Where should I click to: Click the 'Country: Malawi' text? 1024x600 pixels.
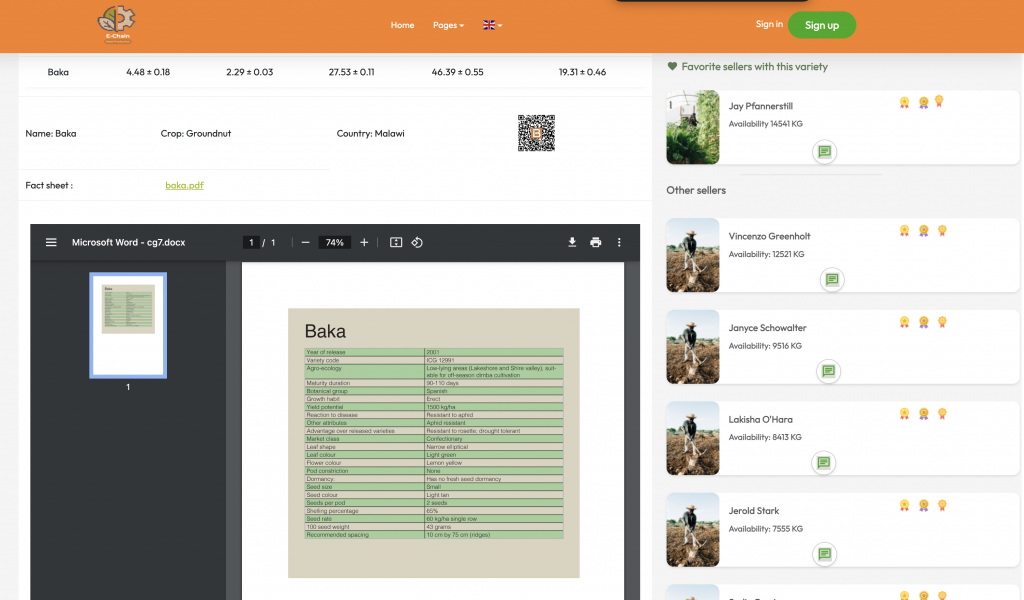point(370,133)
